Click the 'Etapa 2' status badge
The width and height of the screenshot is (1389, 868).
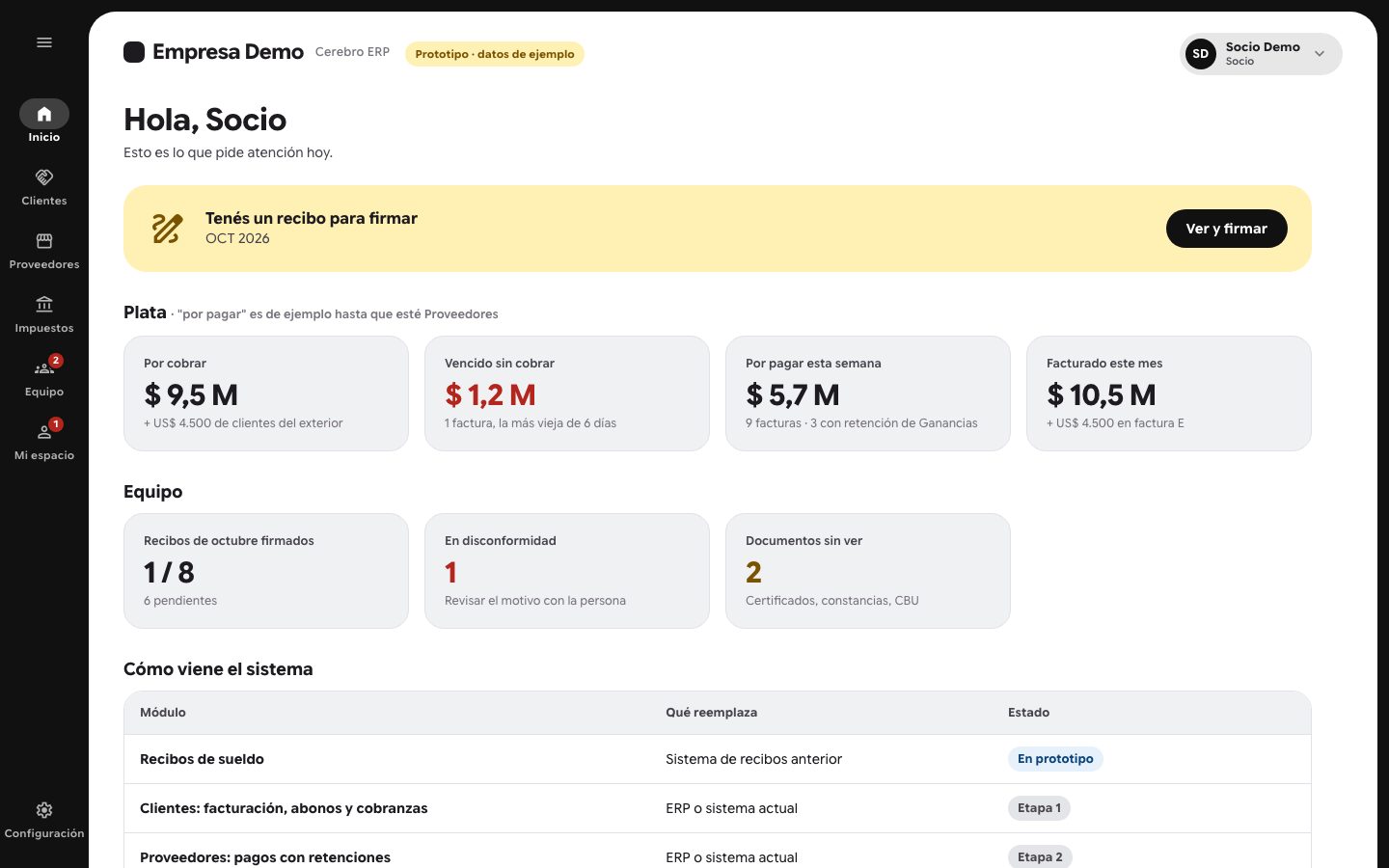point(1040,856)
